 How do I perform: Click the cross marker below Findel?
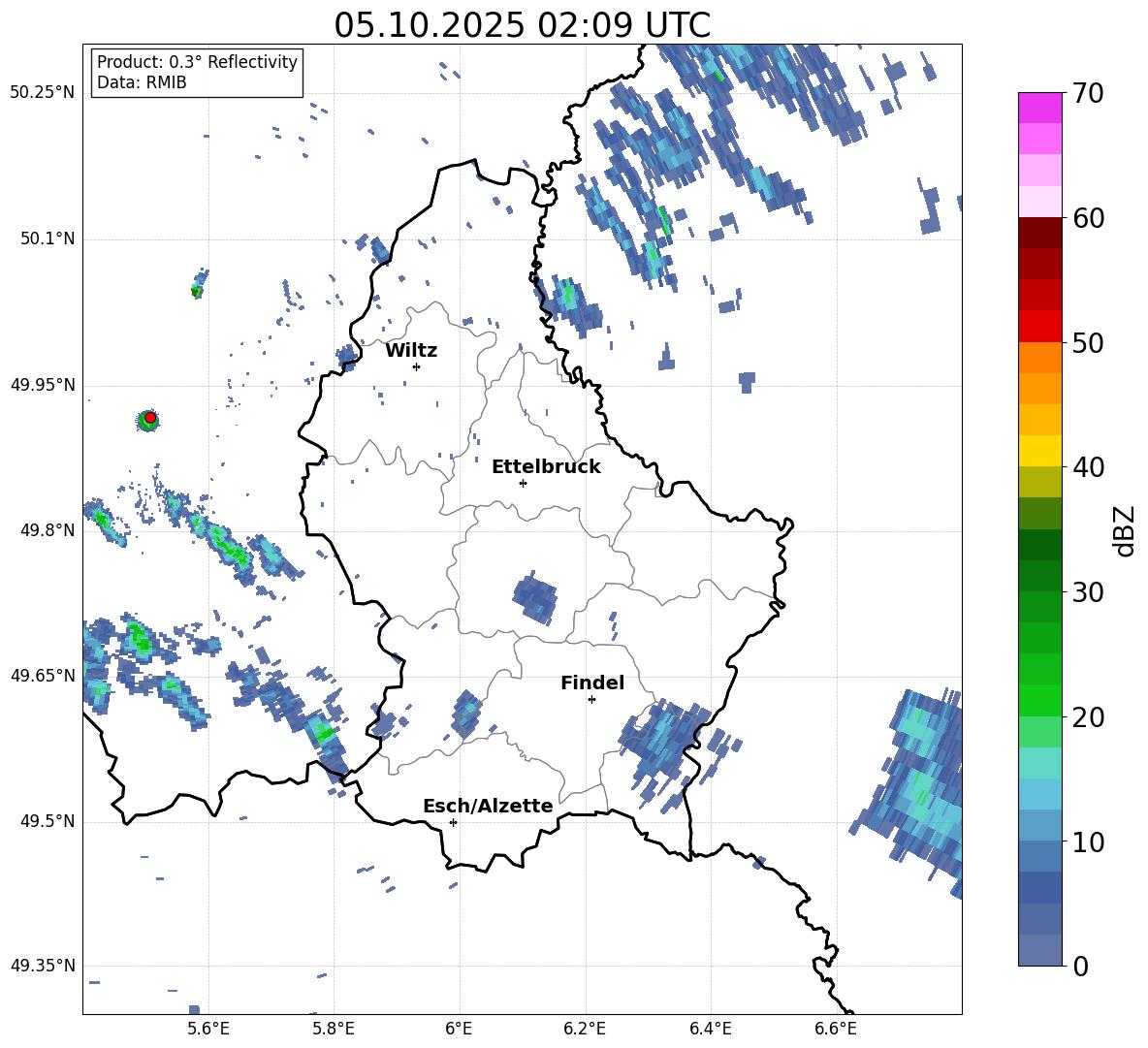(591, 699)
